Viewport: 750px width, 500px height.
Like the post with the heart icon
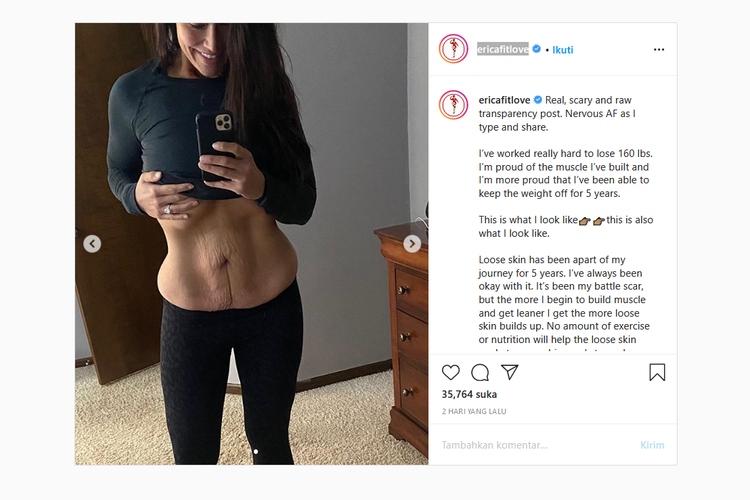tap(451, 372)
